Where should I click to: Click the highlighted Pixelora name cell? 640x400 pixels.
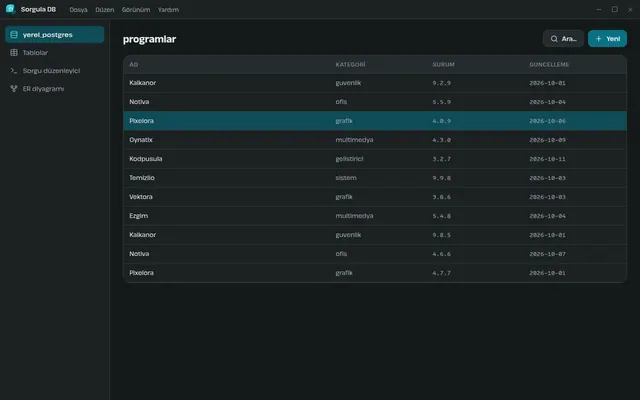click(x=141, y=121)
